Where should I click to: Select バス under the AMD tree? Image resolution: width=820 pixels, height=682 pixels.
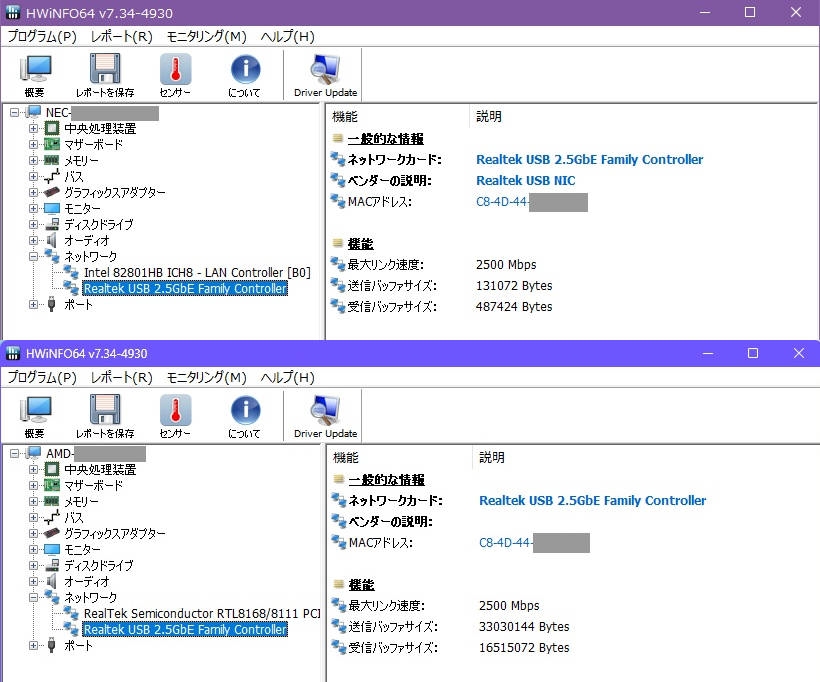tap(74, 518)
